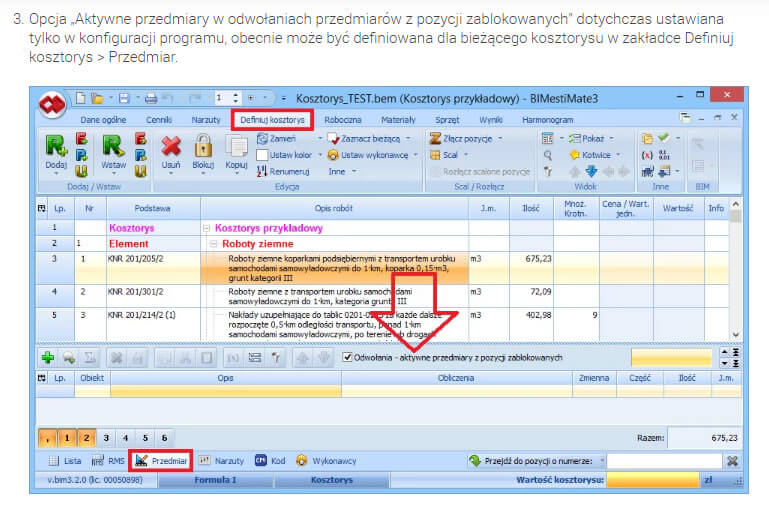This screenshot has height=513, width=769.
Task: Switch to the Harmonogram ribbon tab
Action: [547, 120]
